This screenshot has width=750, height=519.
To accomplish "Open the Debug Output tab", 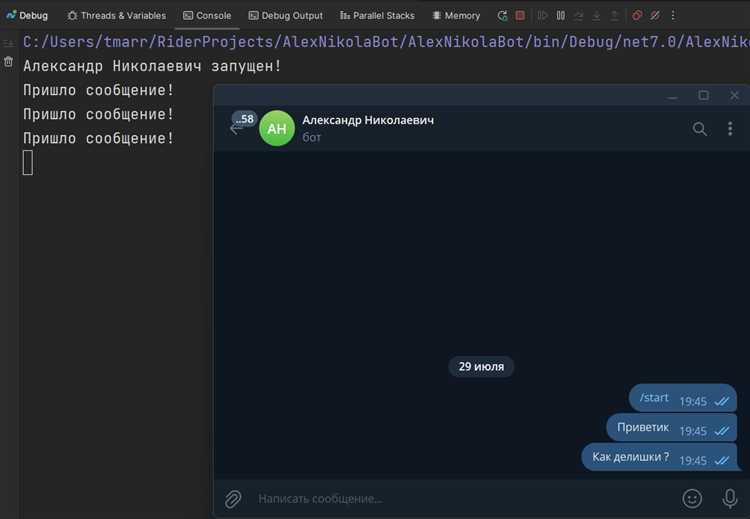I will pos(286,15).
